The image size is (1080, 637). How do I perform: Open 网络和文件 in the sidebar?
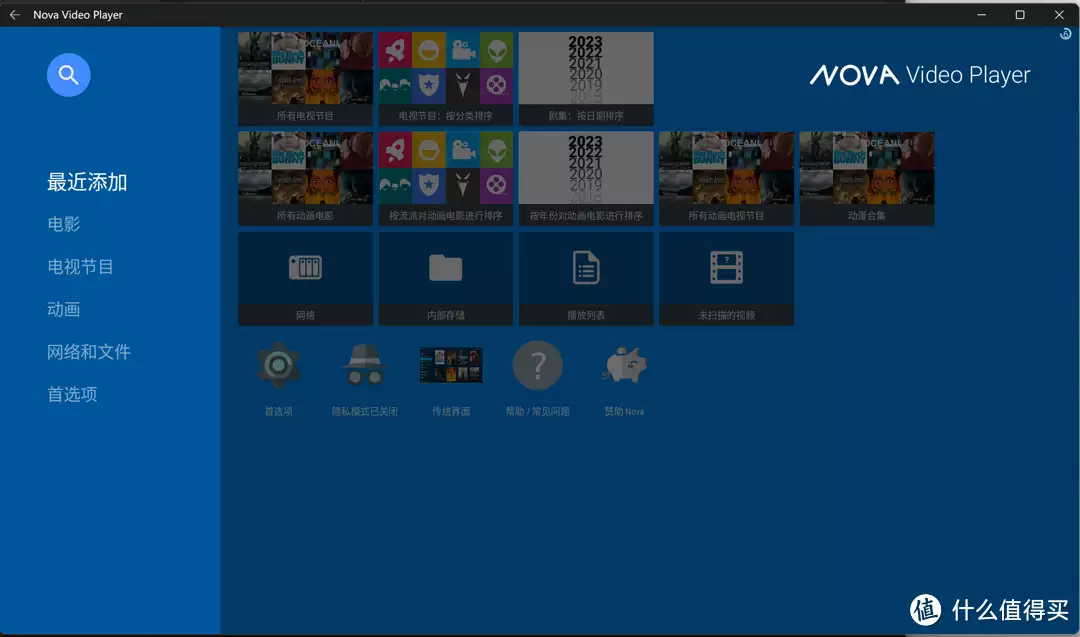[x=89, y=352]
